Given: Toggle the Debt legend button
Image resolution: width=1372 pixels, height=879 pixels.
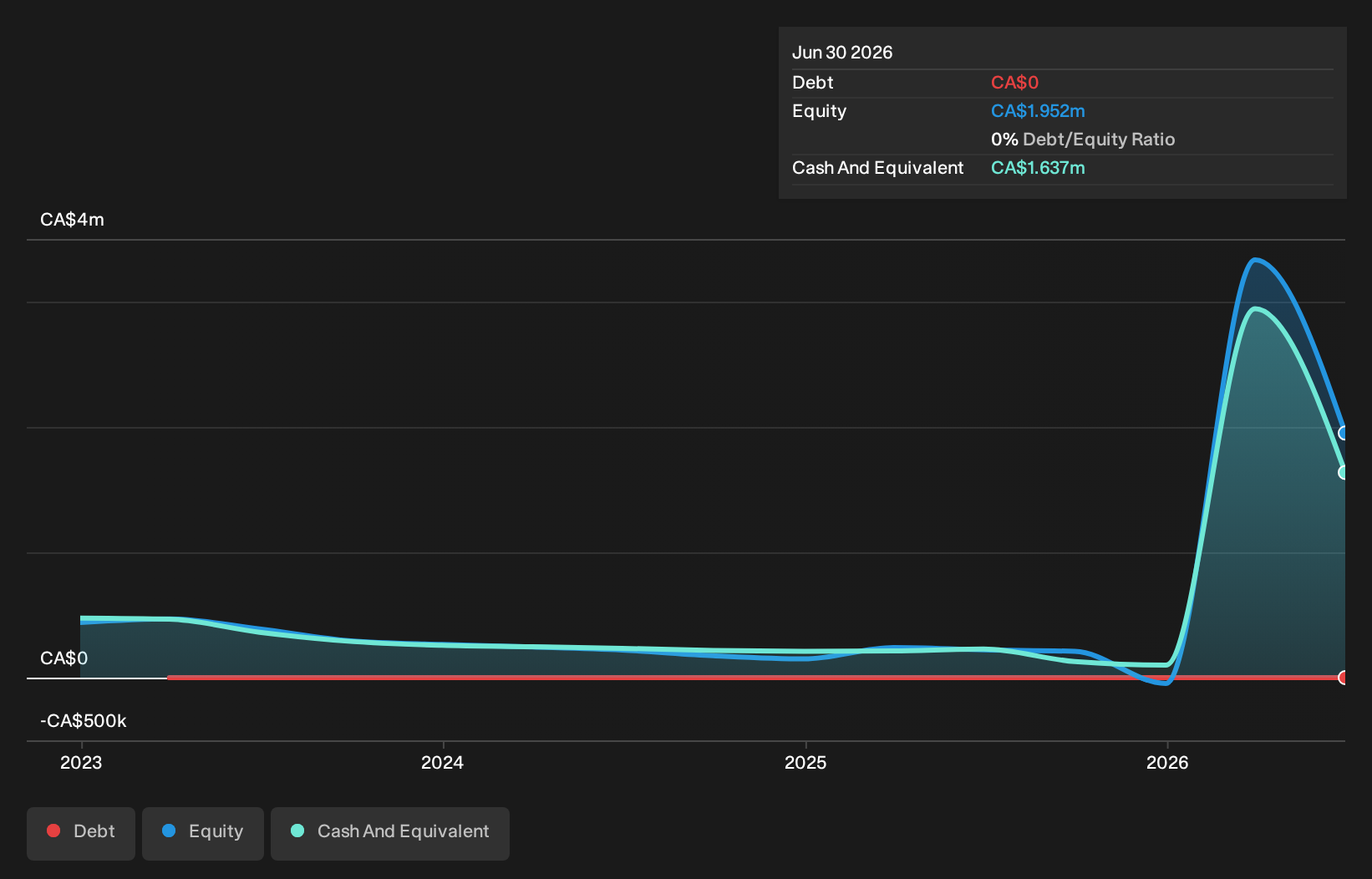Looking at the screenshot, I should pos(81,833).
